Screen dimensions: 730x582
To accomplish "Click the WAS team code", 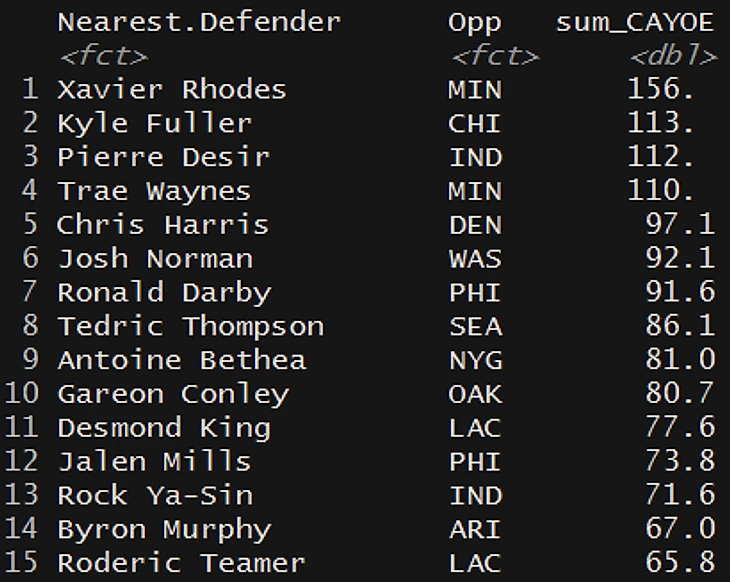I will [x=474, y=258].
